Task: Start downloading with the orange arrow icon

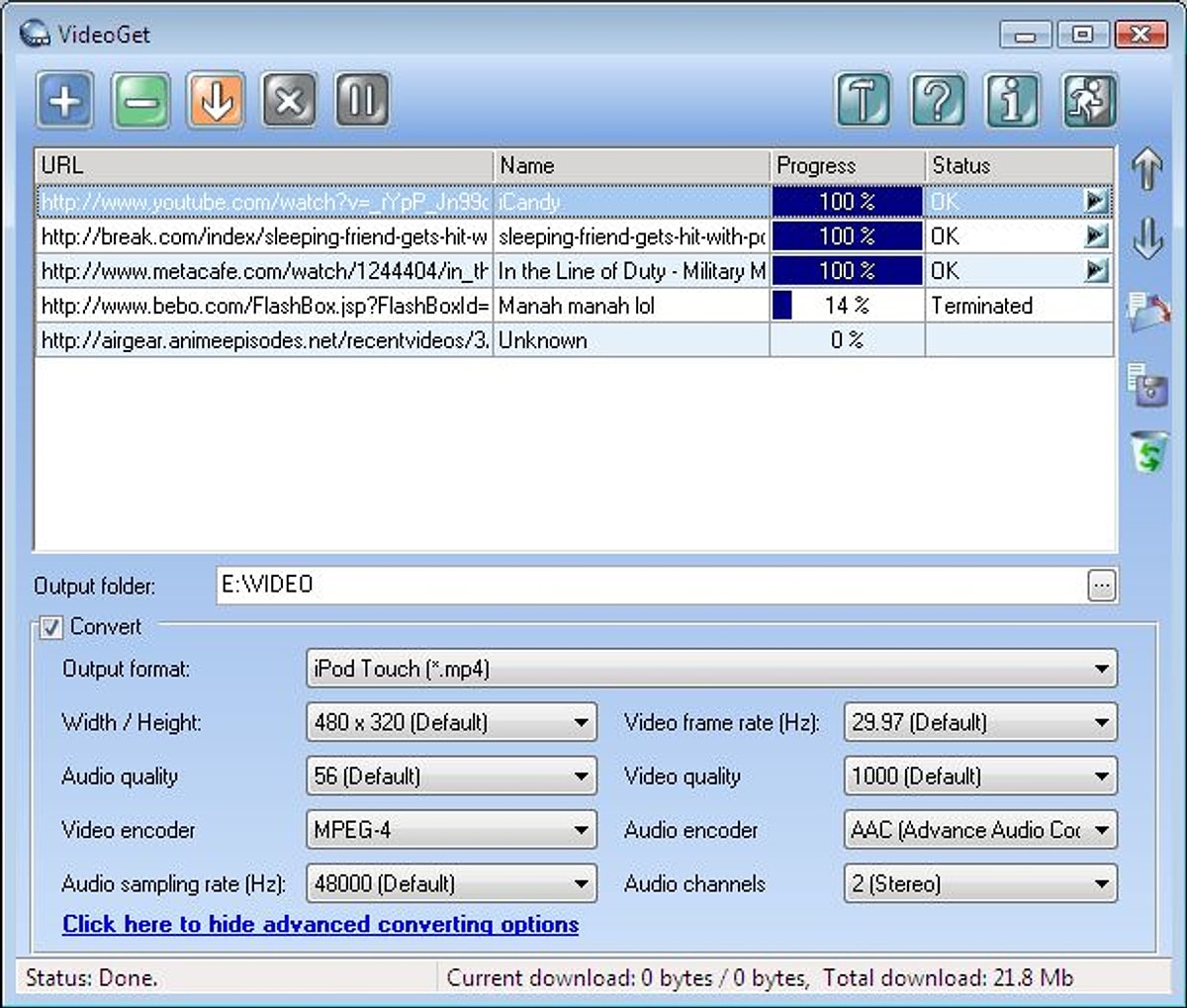Action: pyautogui.click(x=214, y=99)
